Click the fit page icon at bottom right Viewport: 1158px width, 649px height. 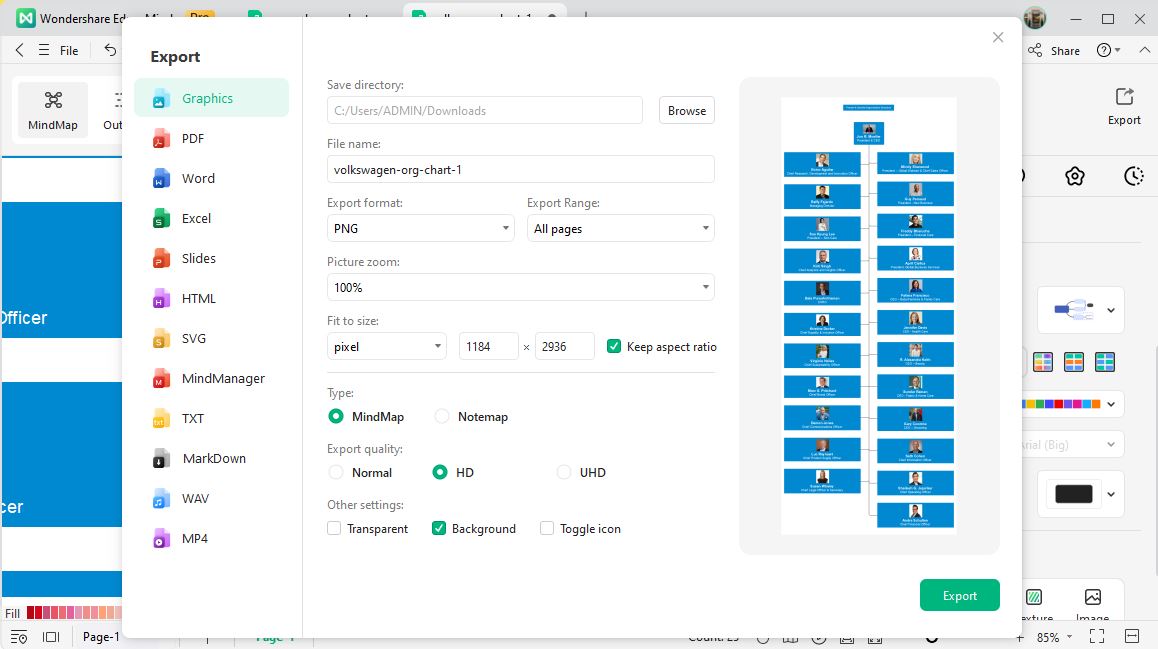point(1131,636)
